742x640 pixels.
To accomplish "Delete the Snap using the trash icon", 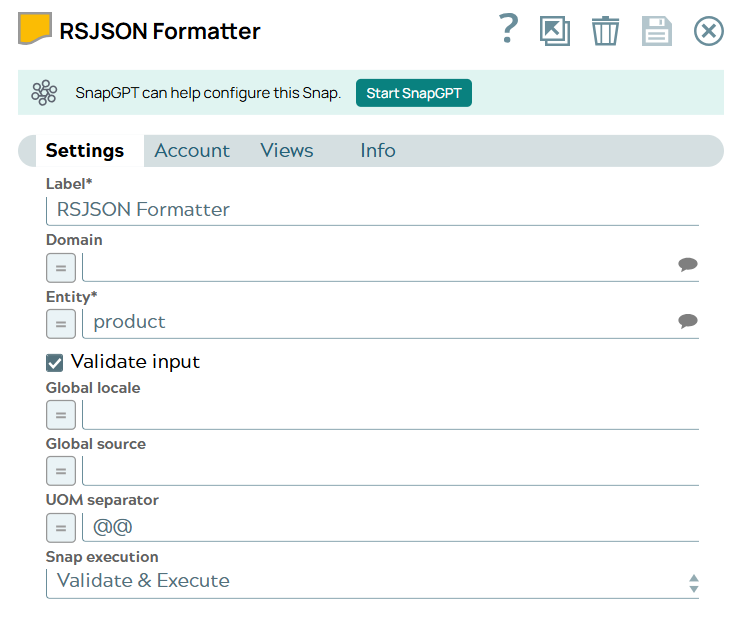I will [605, 31].
